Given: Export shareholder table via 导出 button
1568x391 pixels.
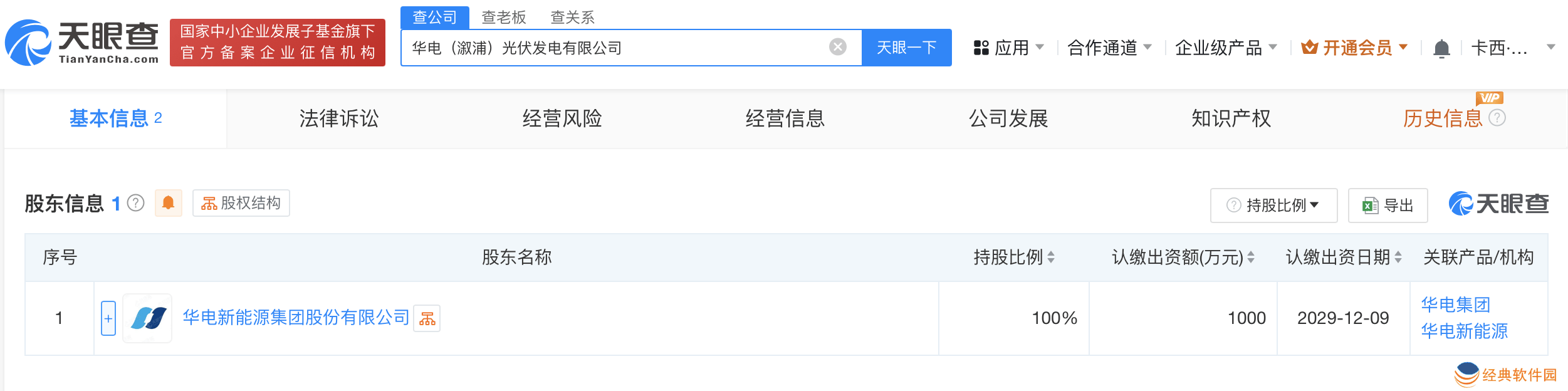Looking at the screenshot, I should click(1388, 206).
